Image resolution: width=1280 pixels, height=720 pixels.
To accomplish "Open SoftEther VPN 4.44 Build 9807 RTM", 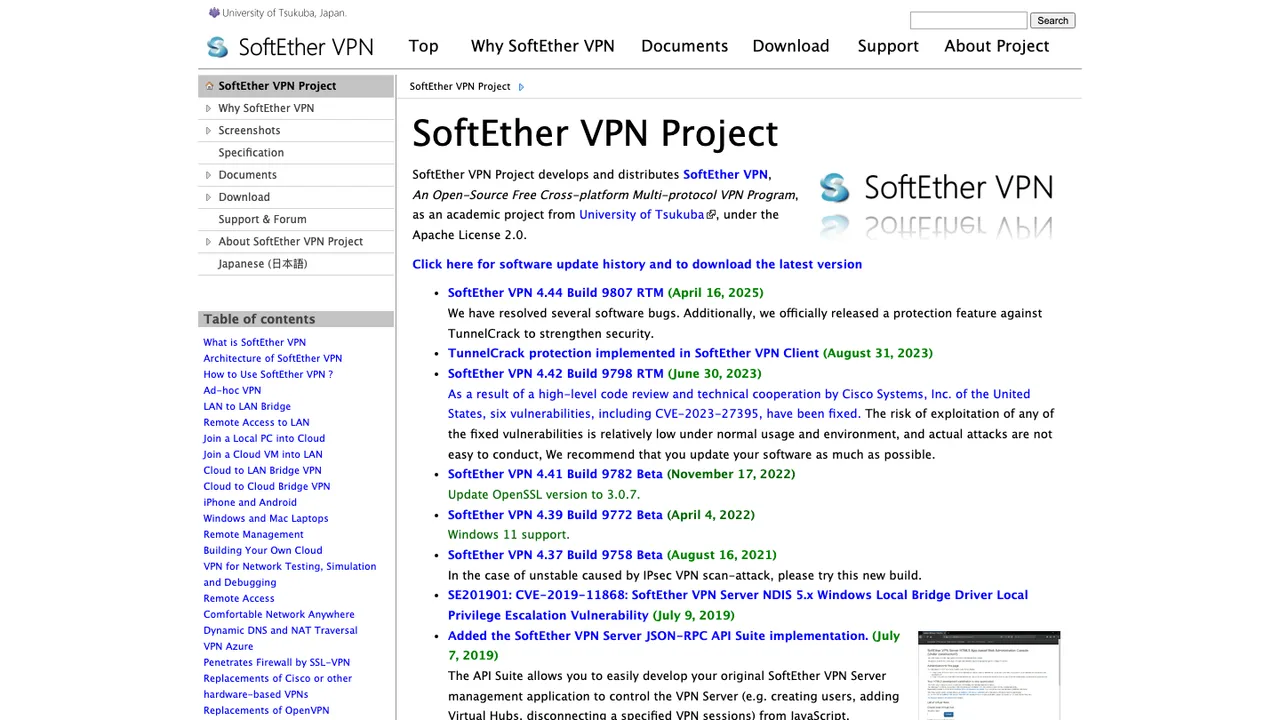I will tap(556, 293).
